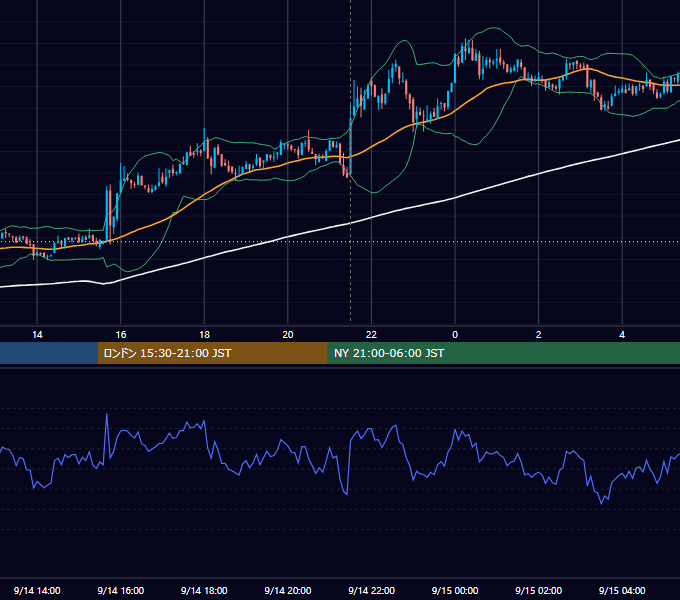680x600 pixels.
Task: Click the price axis hour label 0
Action: pos(455,335)
